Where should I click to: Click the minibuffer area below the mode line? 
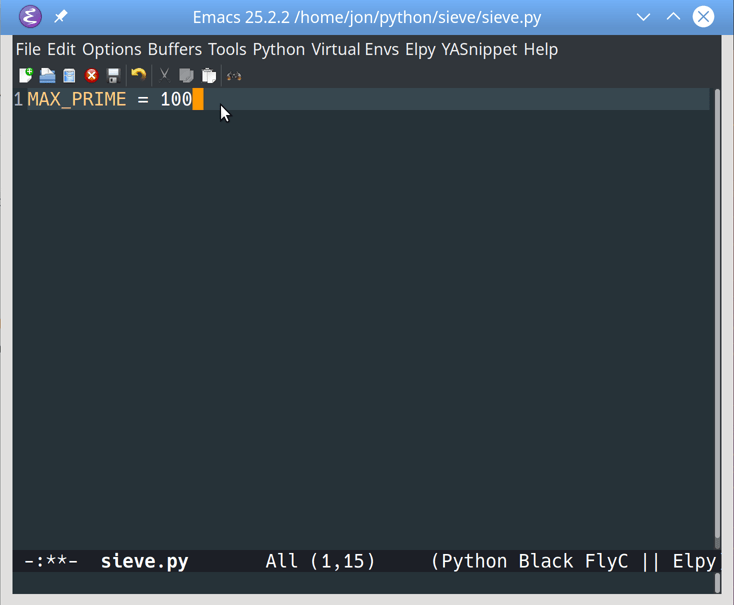(363, 583)
